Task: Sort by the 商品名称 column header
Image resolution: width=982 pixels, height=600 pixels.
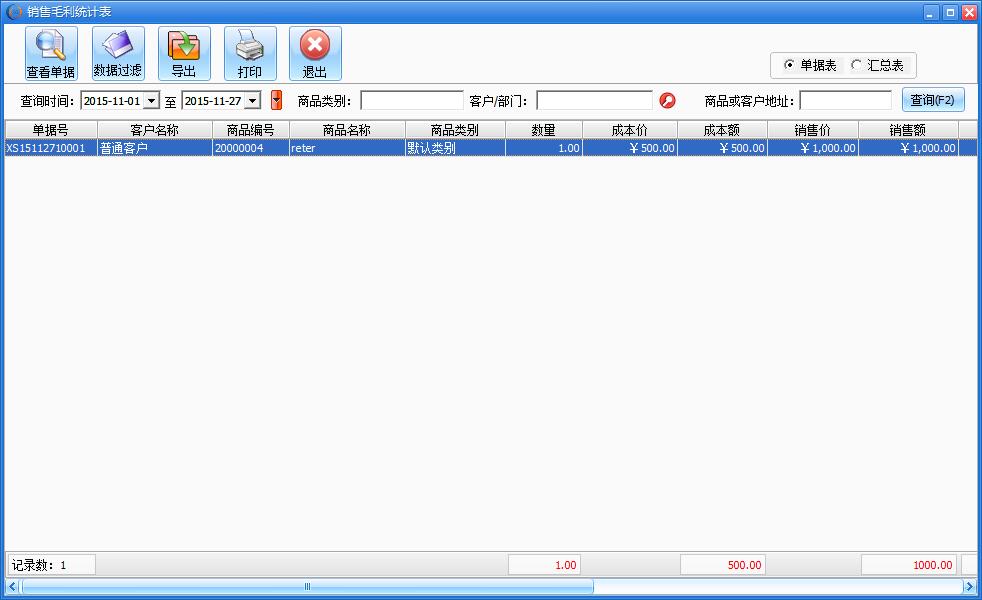Action: click(347, 130)
